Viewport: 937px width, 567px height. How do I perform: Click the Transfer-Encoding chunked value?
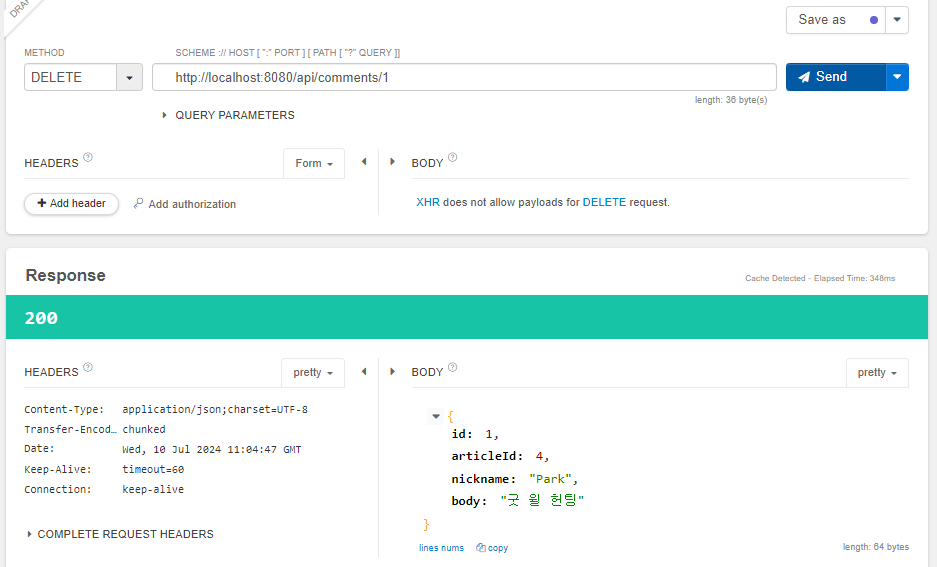144,430
